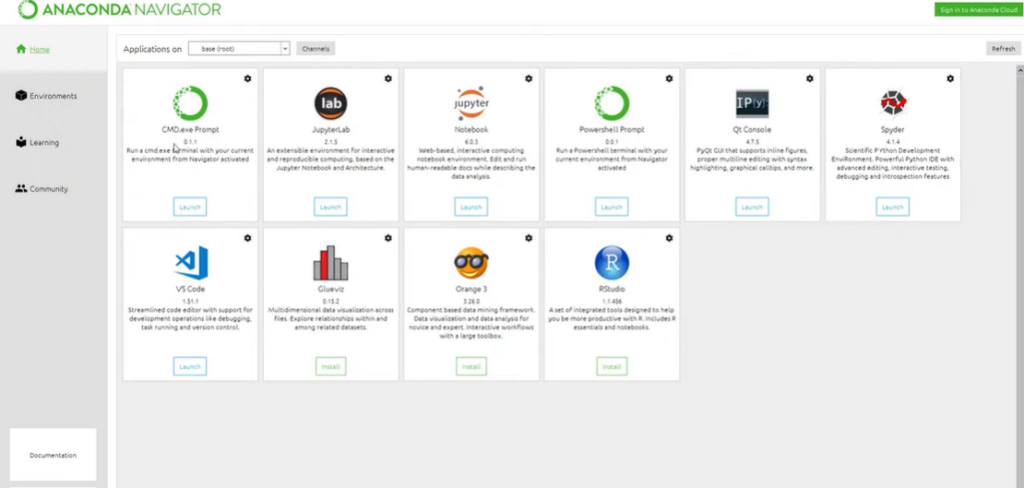Open settings gear on JupyterLab card
Image resolution: width=1024 pixels, height=488 pixels.
click(x=388, y=78)
